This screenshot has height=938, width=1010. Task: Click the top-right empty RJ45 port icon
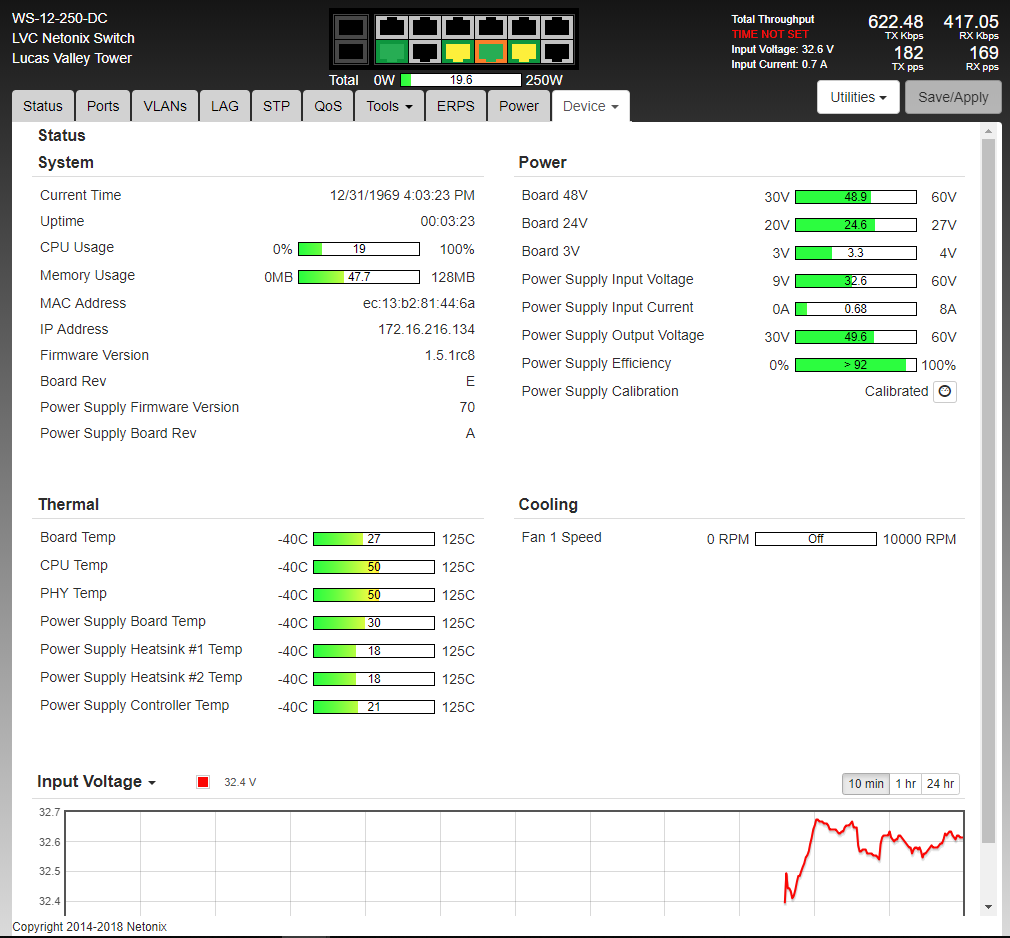coord(557,27)
